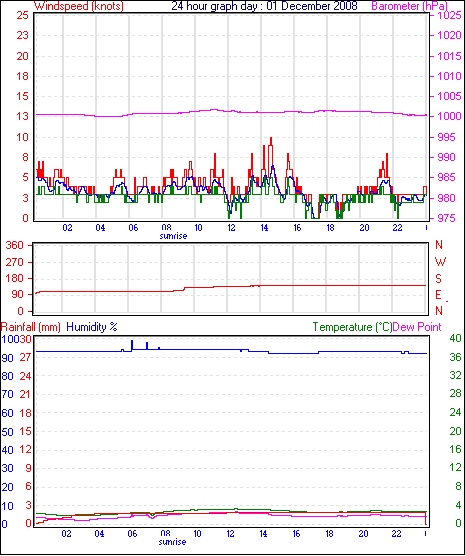This screenshot has width=465, height=556.
Task: Click the first sunrise label under windspeed chart
Action: [173, 236]
